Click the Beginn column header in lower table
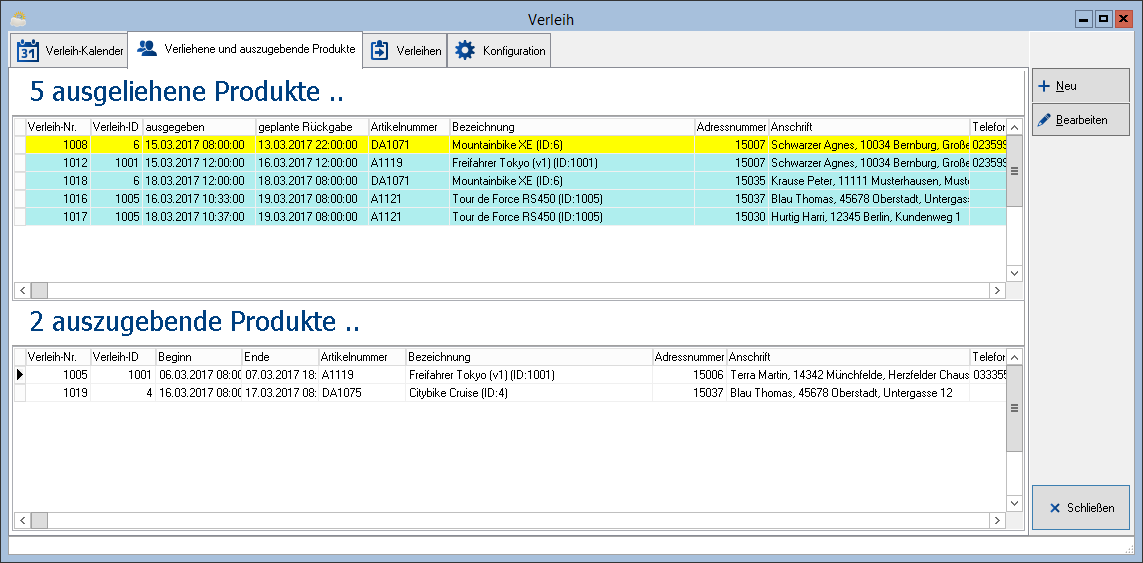The height and width of the screenshot is (563, 1143). [198, 357]
